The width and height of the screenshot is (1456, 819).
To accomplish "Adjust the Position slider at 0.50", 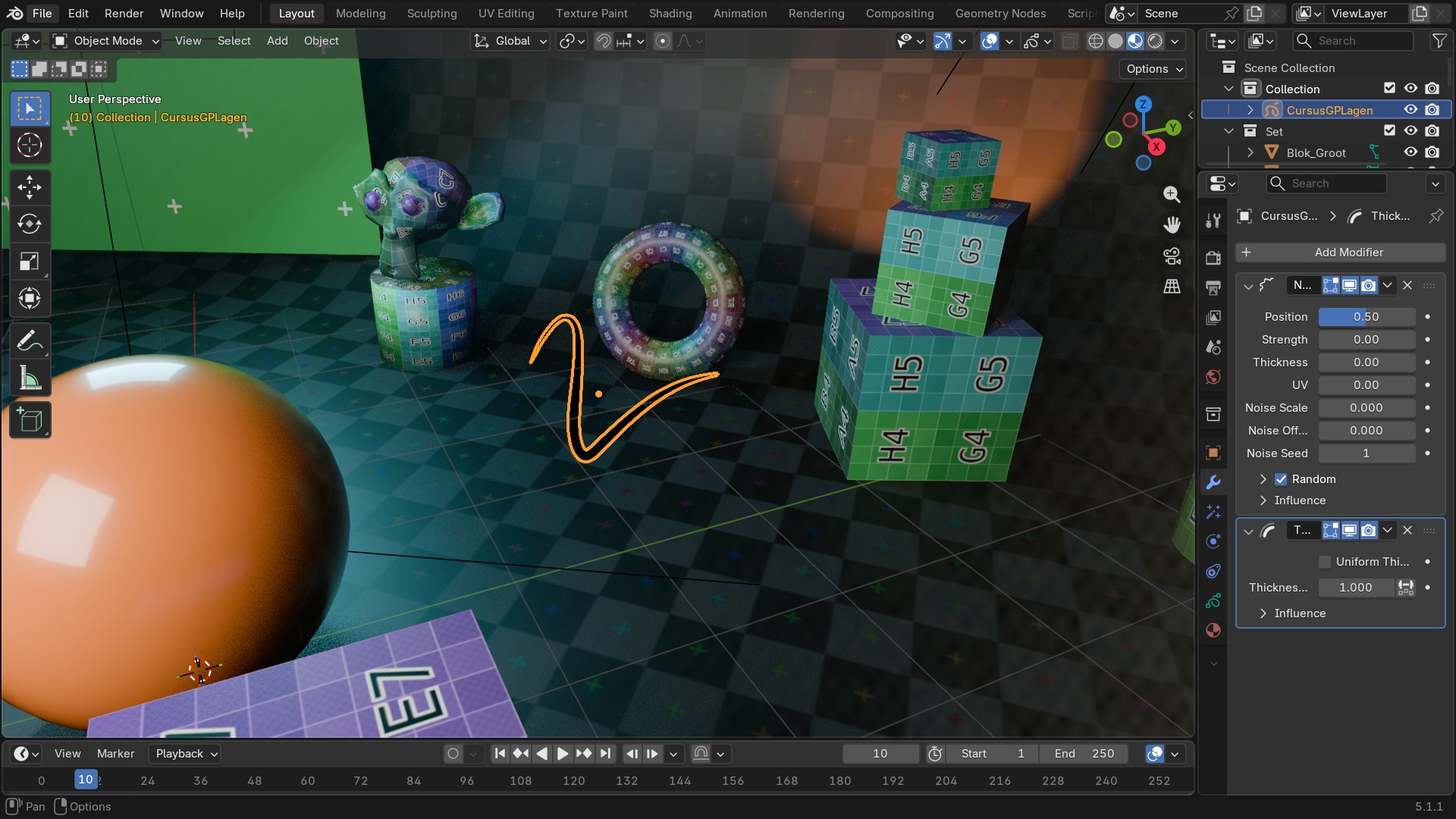I will [1367, 317].
